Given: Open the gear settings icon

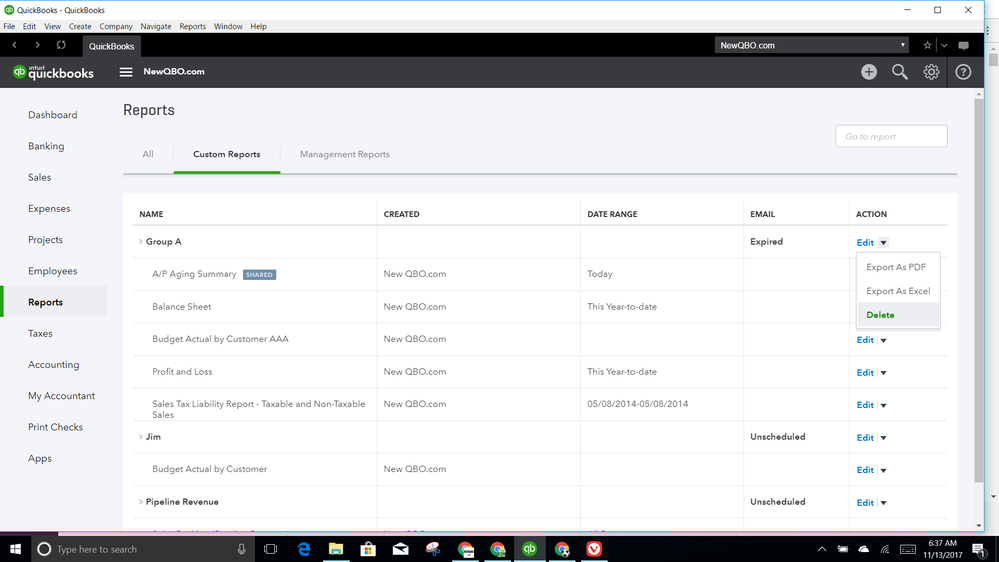Looking at the screenshot, I should coord(931,72).
